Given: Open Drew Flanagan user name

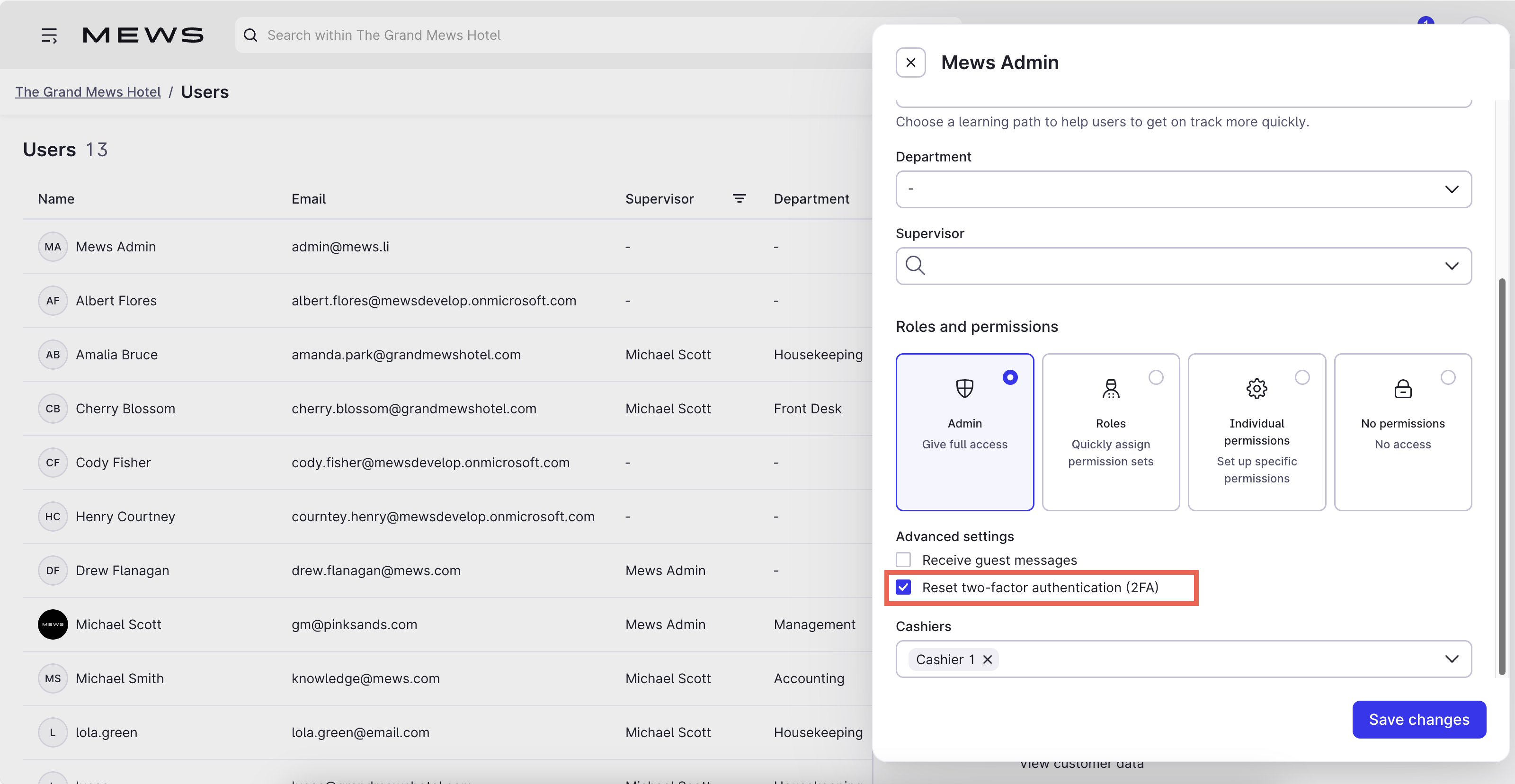Looking at the screenshot, I should tap(122, 570).
